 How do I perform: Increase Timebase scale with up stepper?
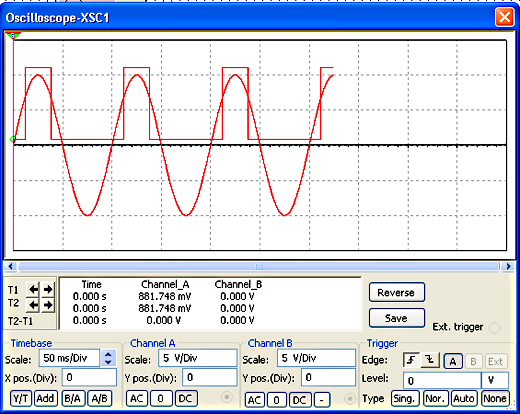[x=108, y=354]
